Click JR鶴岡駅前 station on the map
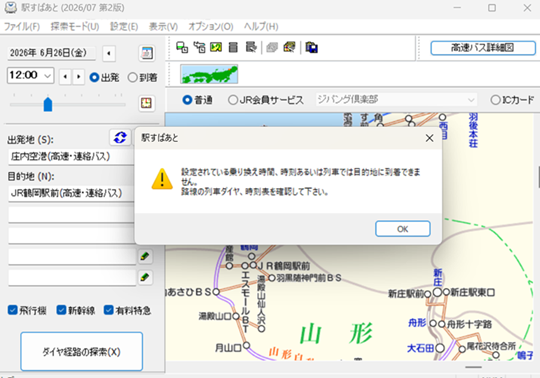The height and width of the screenshot is (378, 540). [x=253, y=265]
